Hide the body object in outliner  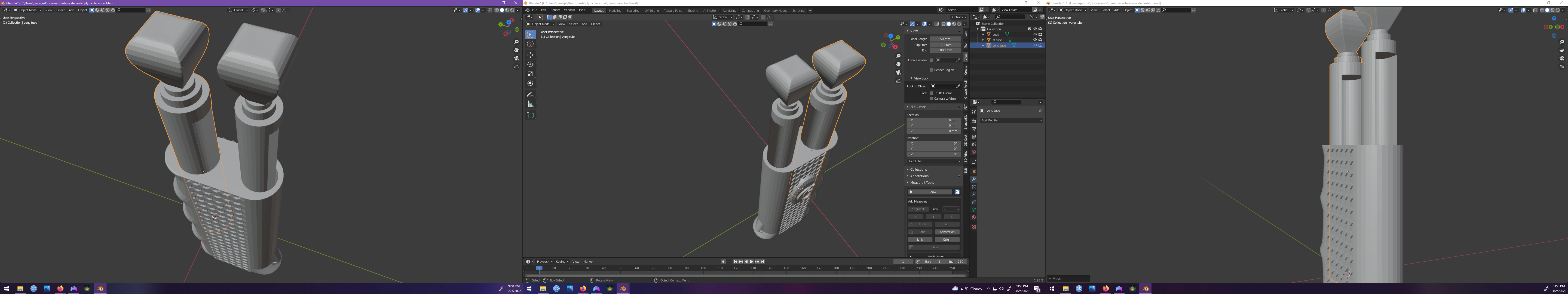pos(1035,35)
